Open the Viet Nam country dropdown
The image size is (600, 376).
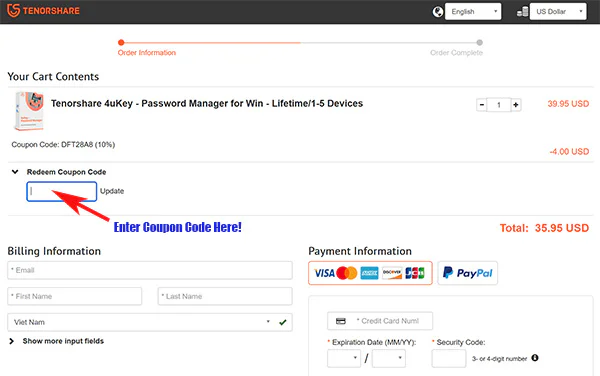click(x=150, y=322)
